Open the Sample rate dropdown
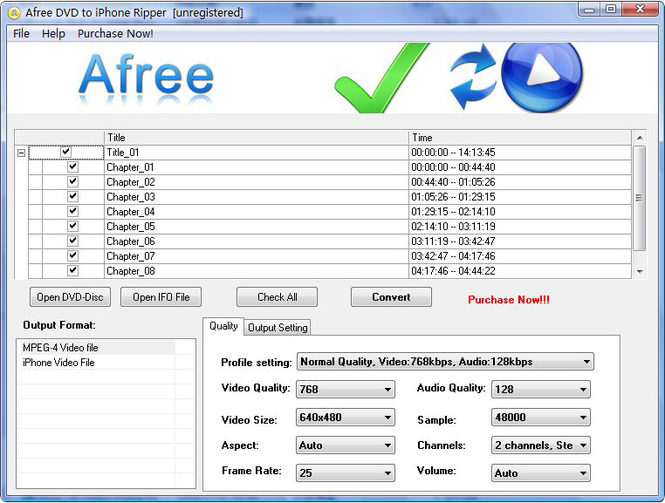 point(541,417)
